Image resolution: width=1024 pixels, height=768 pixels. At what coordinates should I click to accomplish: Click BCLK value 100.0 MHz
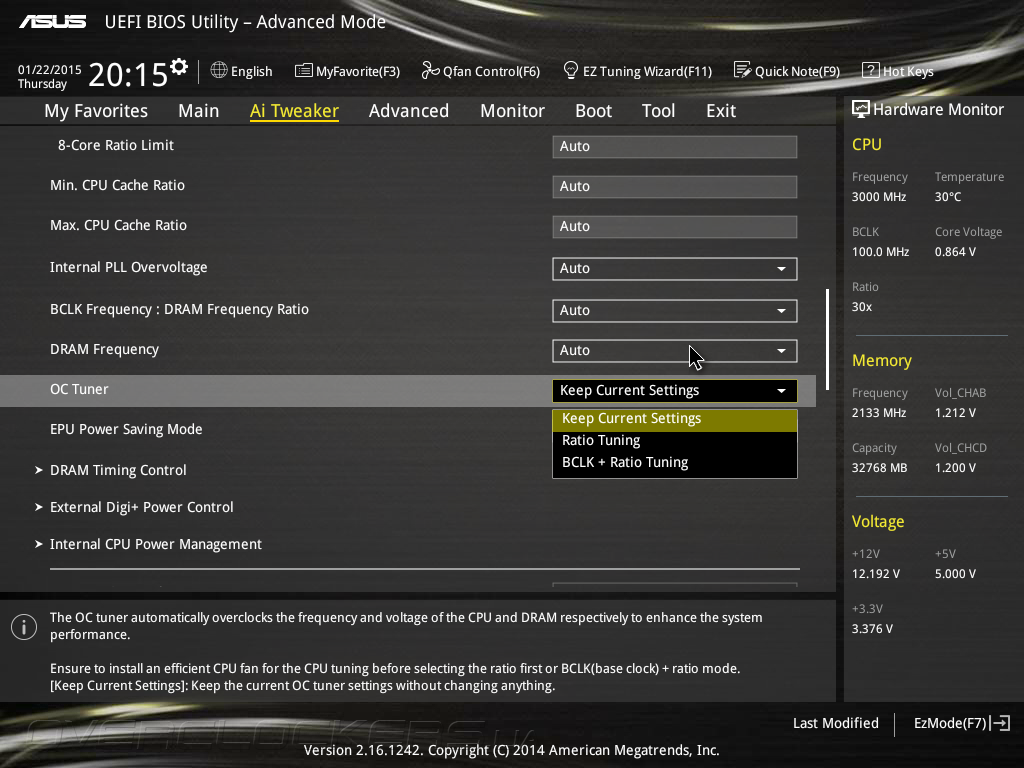click(880, 252)
